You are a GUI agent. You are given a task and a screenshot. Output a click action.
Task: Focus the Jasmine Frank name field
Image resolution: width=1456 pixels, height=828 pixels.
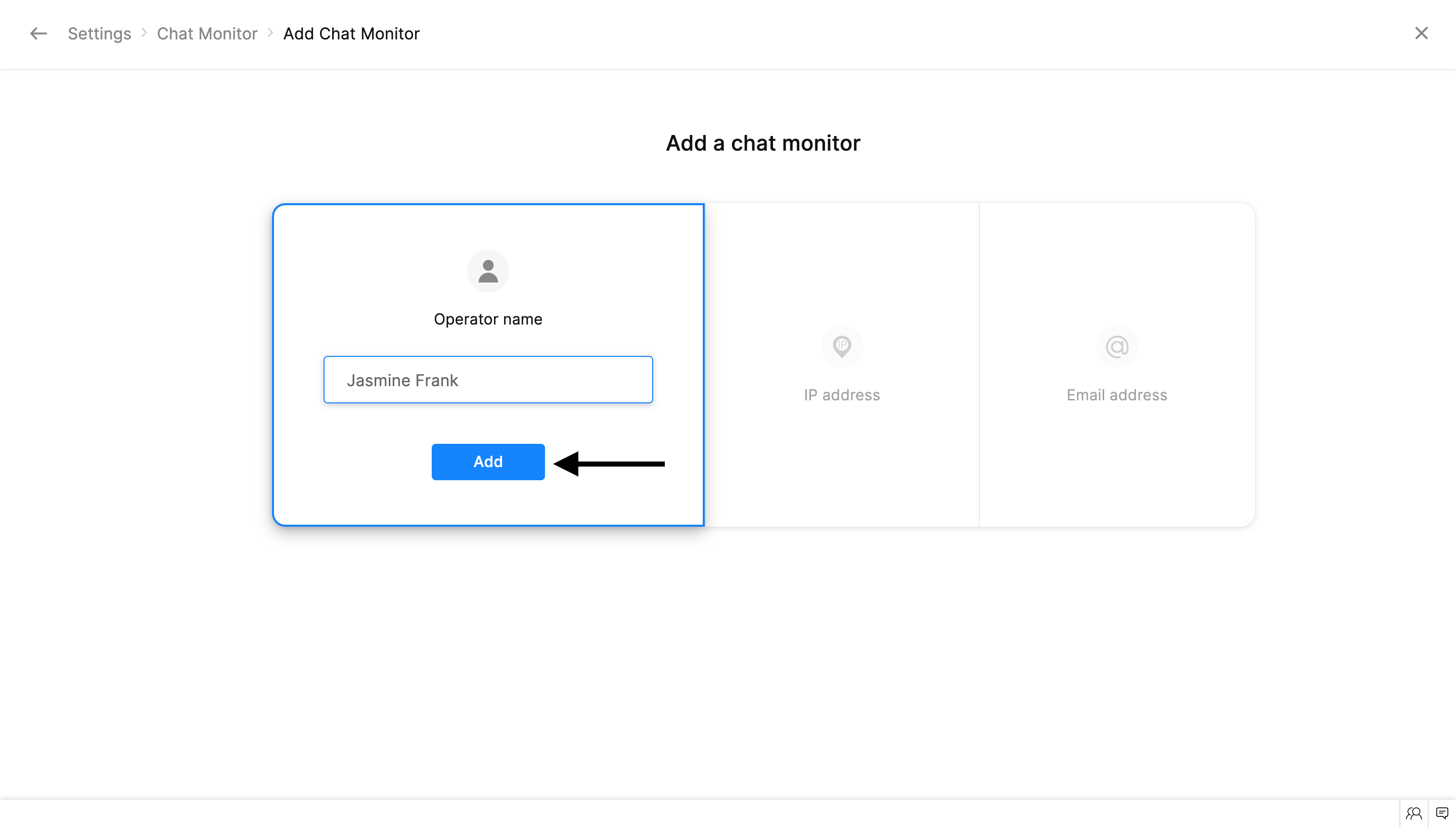pos(488,380)
